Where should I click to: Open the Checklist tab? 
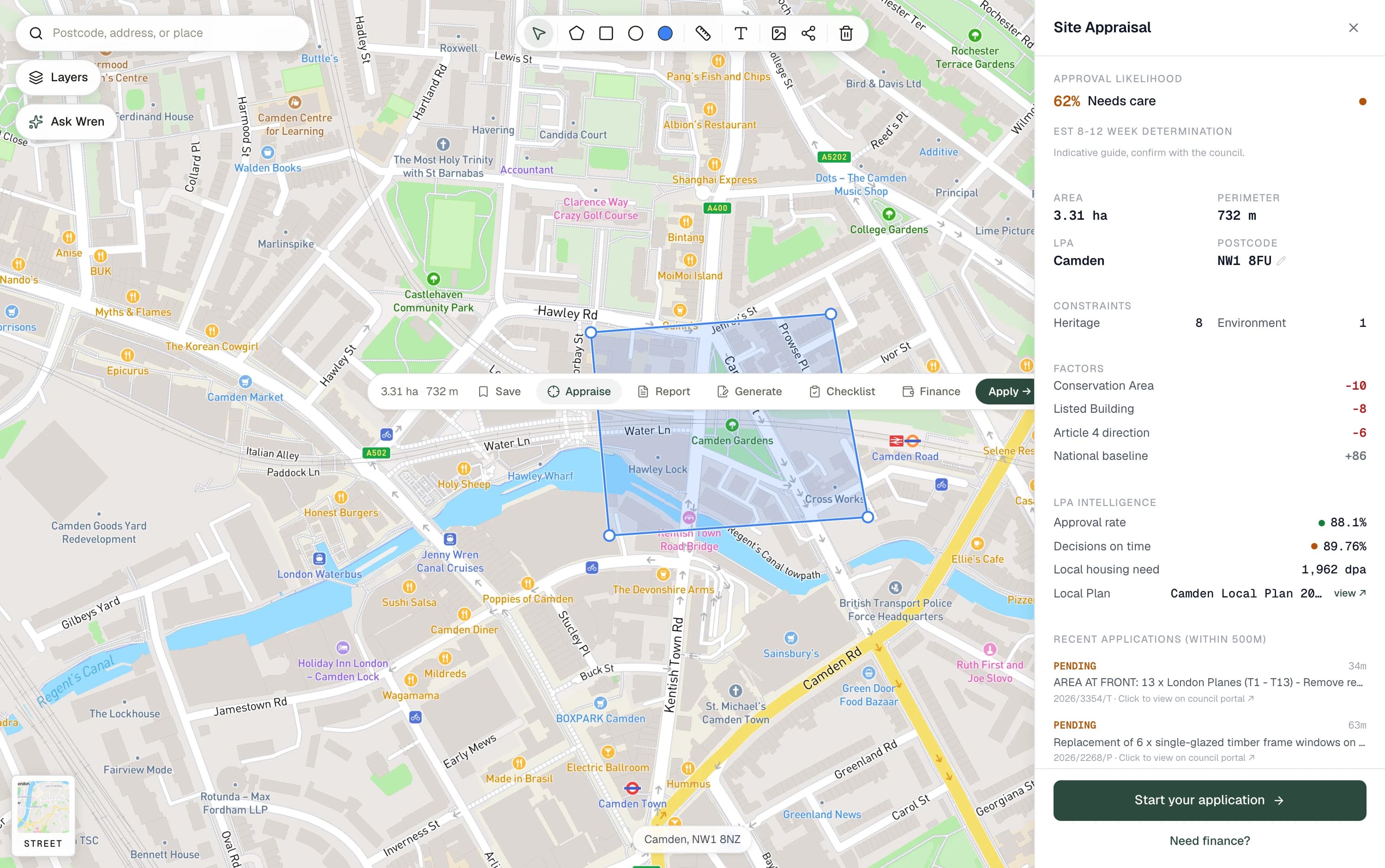842,392
